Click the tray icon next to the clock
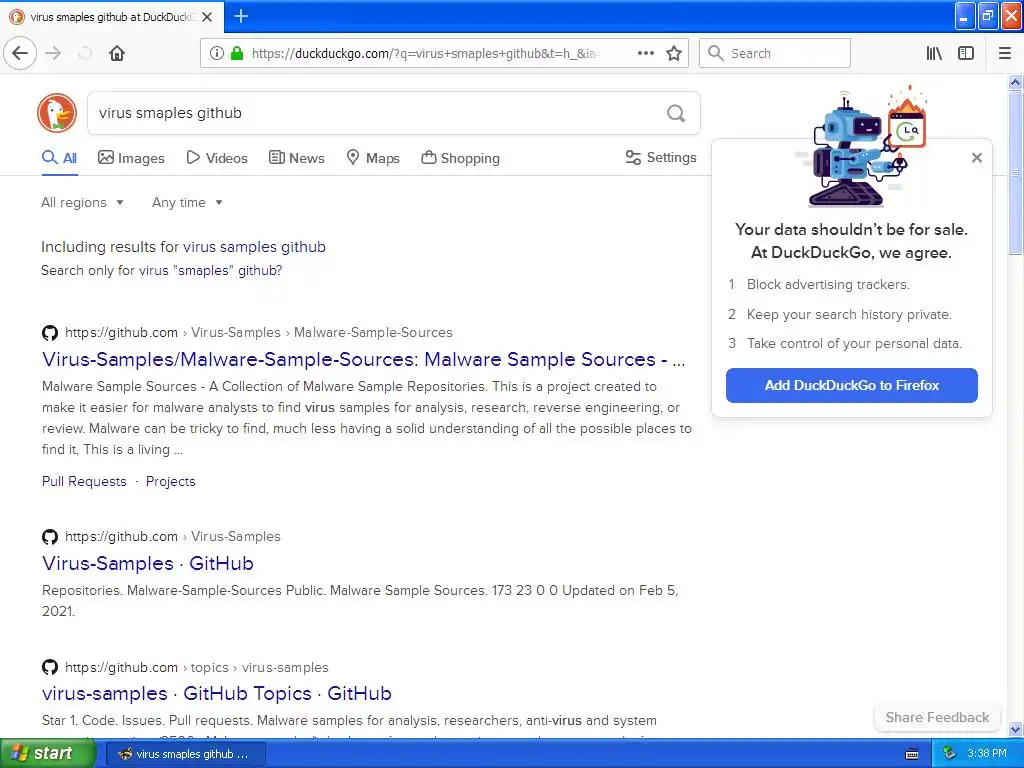The height and width of the screenshot is (768, 1024). tap(949, 754)
